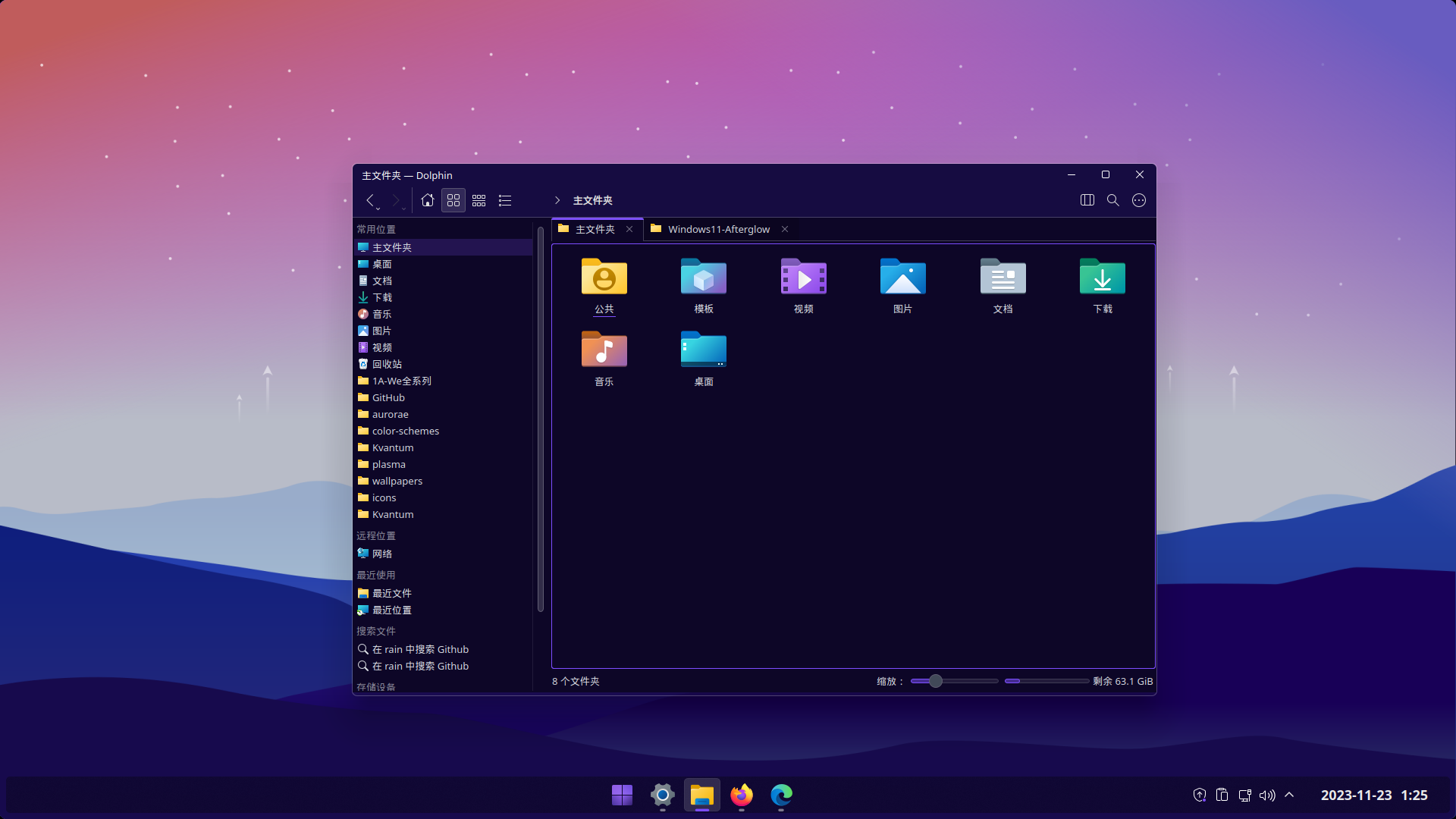The width and height of the screenshot is (1456, 819).
Task: Open 音乐 in Places sidebar
Action: pyautogui.click(x=444, y=314)
